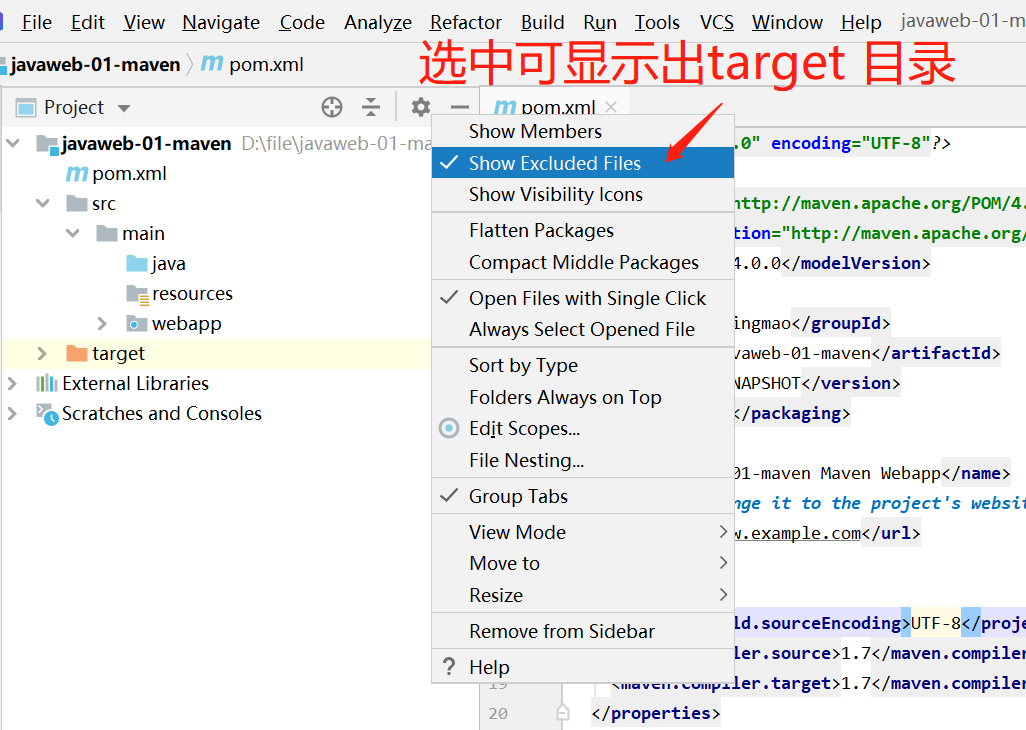
Task: Click javaweb-01-maven breadcrumb item
Action: [95, 64]
